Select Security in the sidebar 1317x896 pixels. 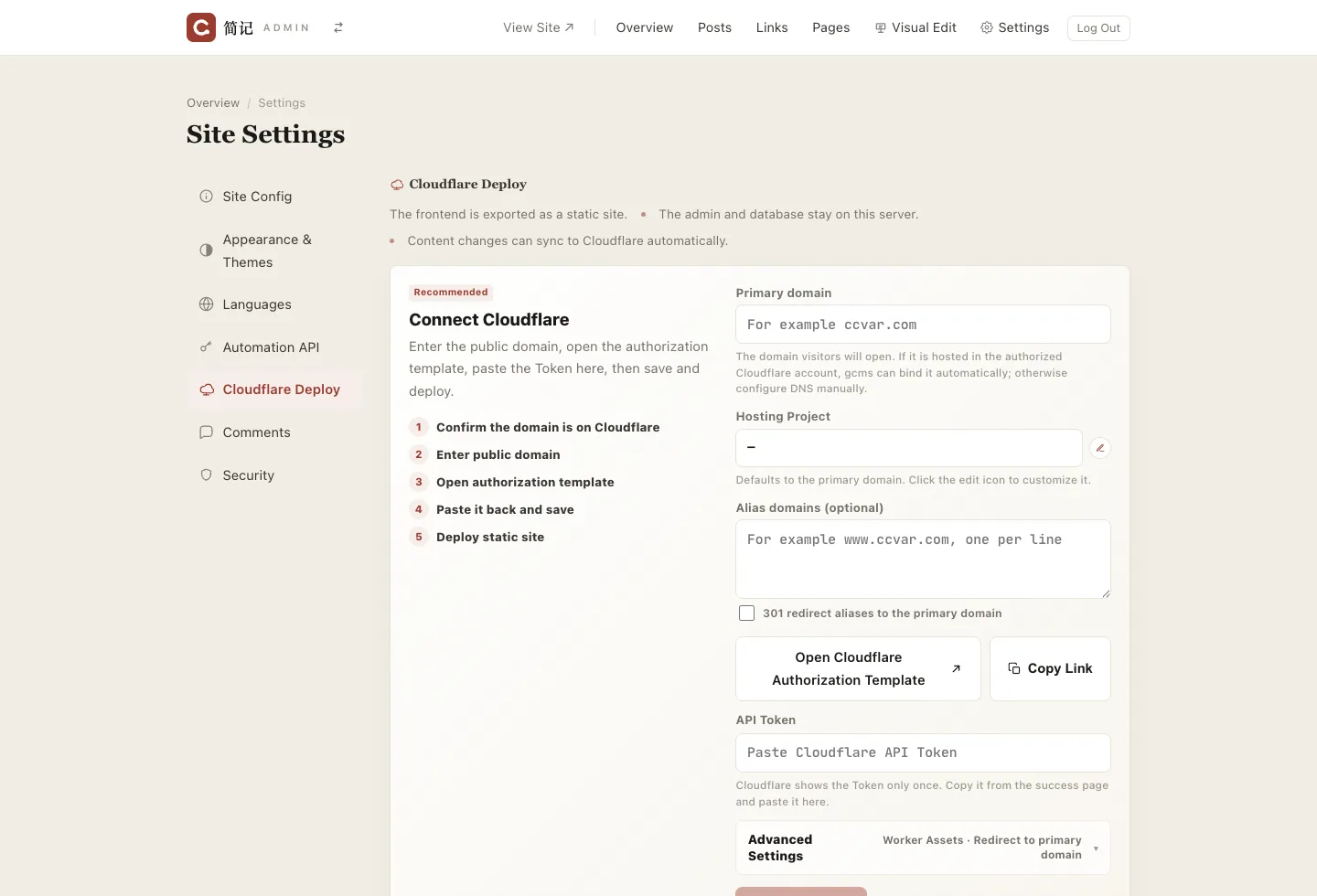click(274, 475)
